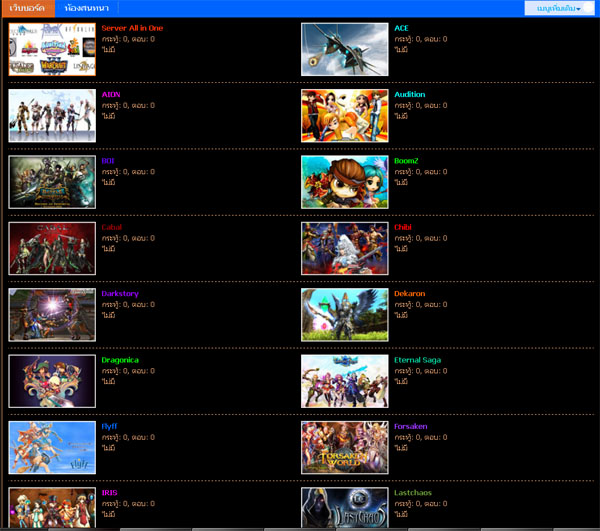
Task: Expand the เมนูเพิ่มเติม dropdown
Action: coord(559,8)
